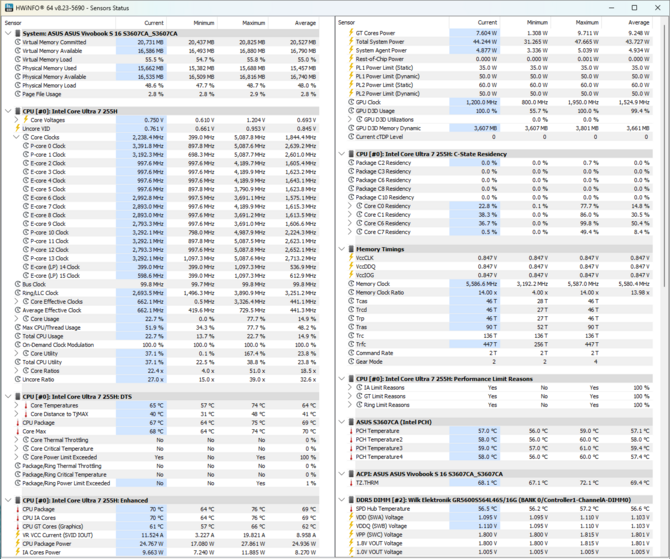The width and height of the screenshot is (670, 559).
Task: Collapse the CPU Enhanced section
Action: 8,500
